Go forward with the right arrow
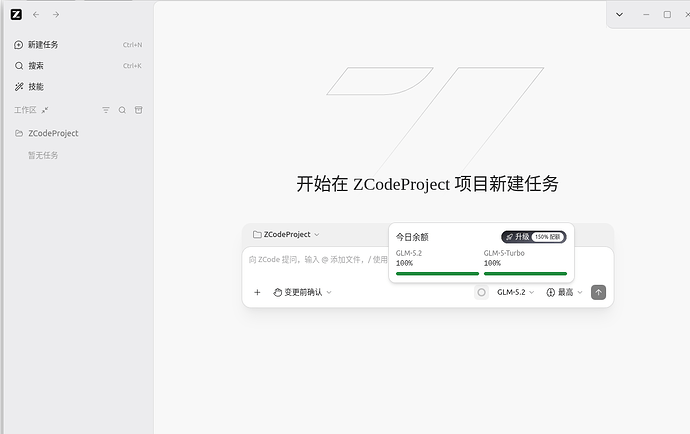 [x=56, y=15]
